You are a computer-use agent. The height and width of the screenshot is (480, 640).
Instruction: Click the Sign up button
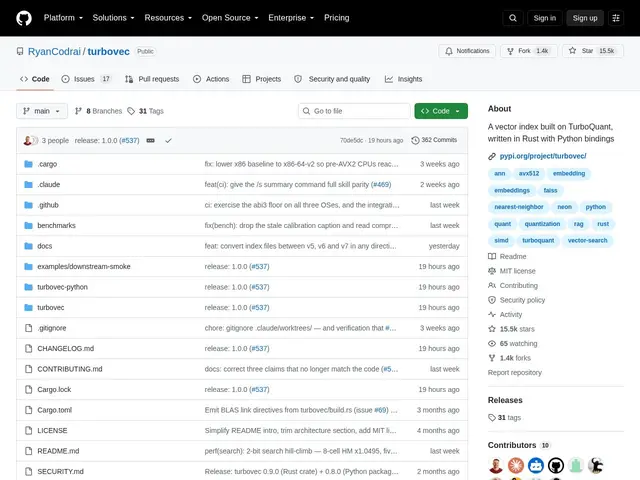(584, 18)
